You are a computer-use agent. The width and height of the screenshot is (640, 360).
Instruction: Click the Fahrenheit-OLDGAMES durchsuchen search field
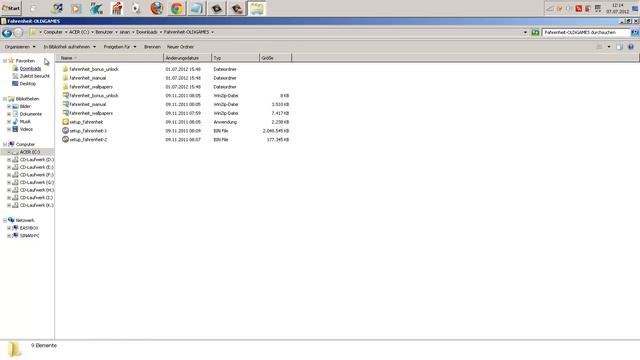click(x=586, y=32)
